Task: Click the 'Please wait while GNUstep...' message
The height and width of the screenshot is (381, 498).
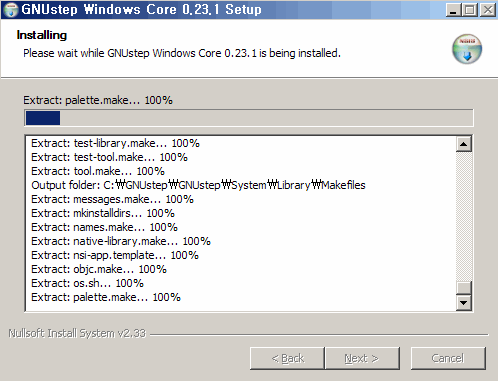Action: [182, 53]
